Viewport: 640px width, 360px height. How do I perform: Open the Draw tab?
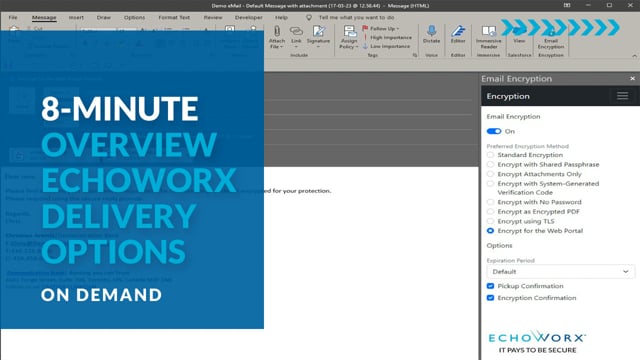click(x=104, y=18)
